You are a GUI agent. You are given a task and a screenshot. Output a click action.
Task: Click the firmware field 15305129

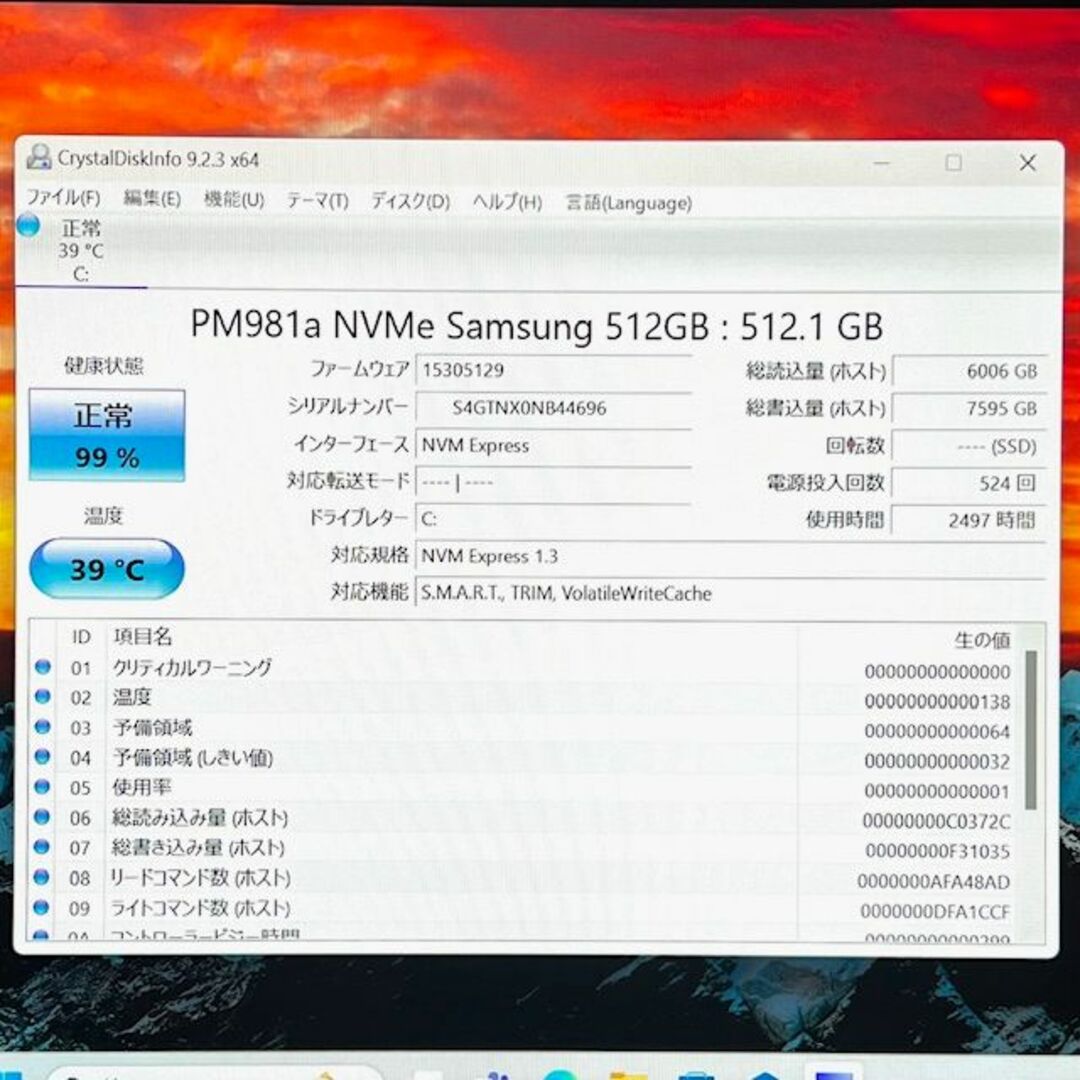coord(554,370)
